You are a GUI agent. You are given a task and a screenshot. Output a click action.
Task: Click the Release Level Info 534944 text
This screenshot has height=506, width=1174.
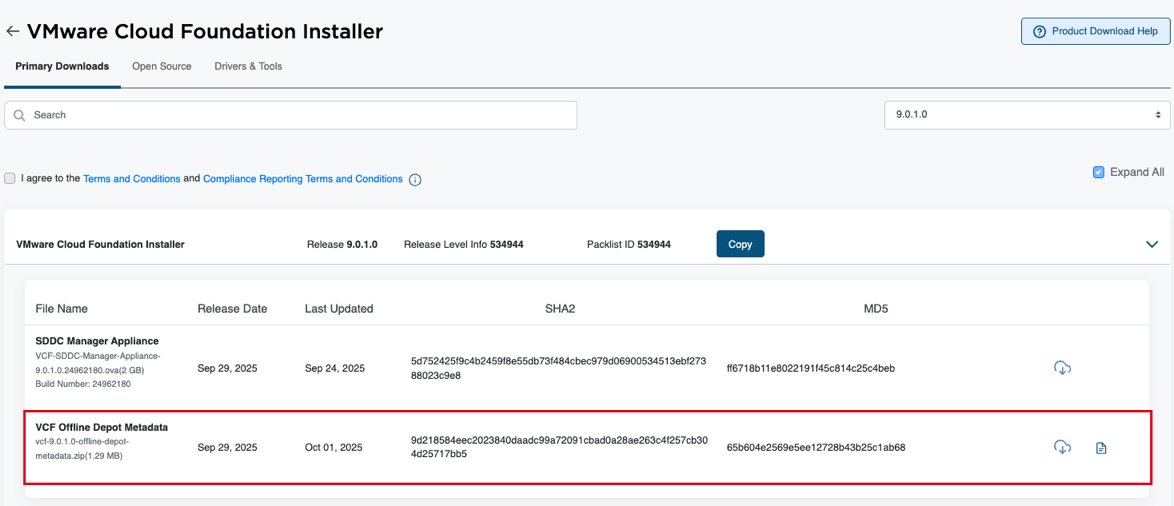pyautogui.click(x=463, y=245)
